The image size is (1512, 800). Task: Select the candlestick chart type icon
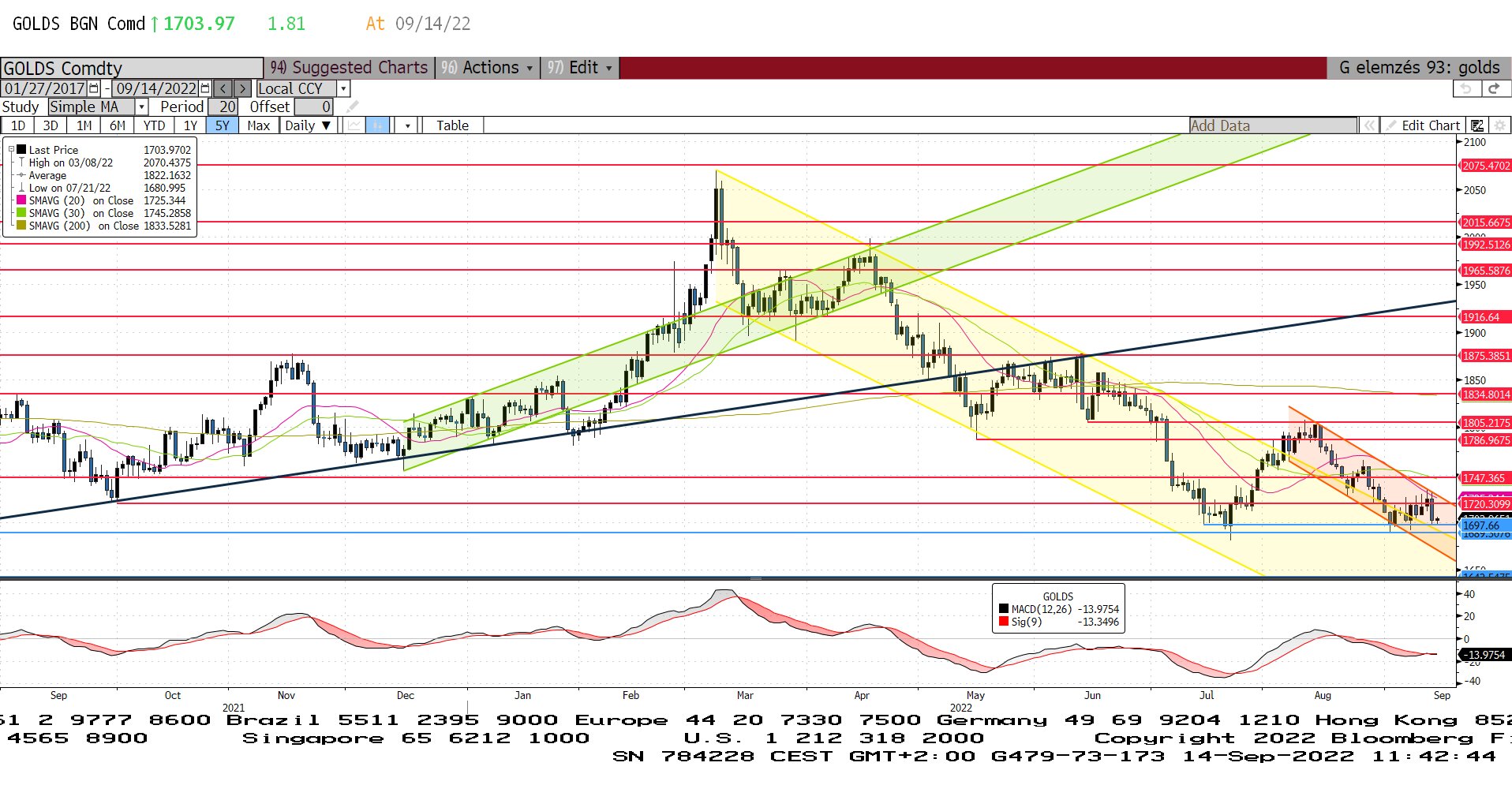(x=378, y=125)
